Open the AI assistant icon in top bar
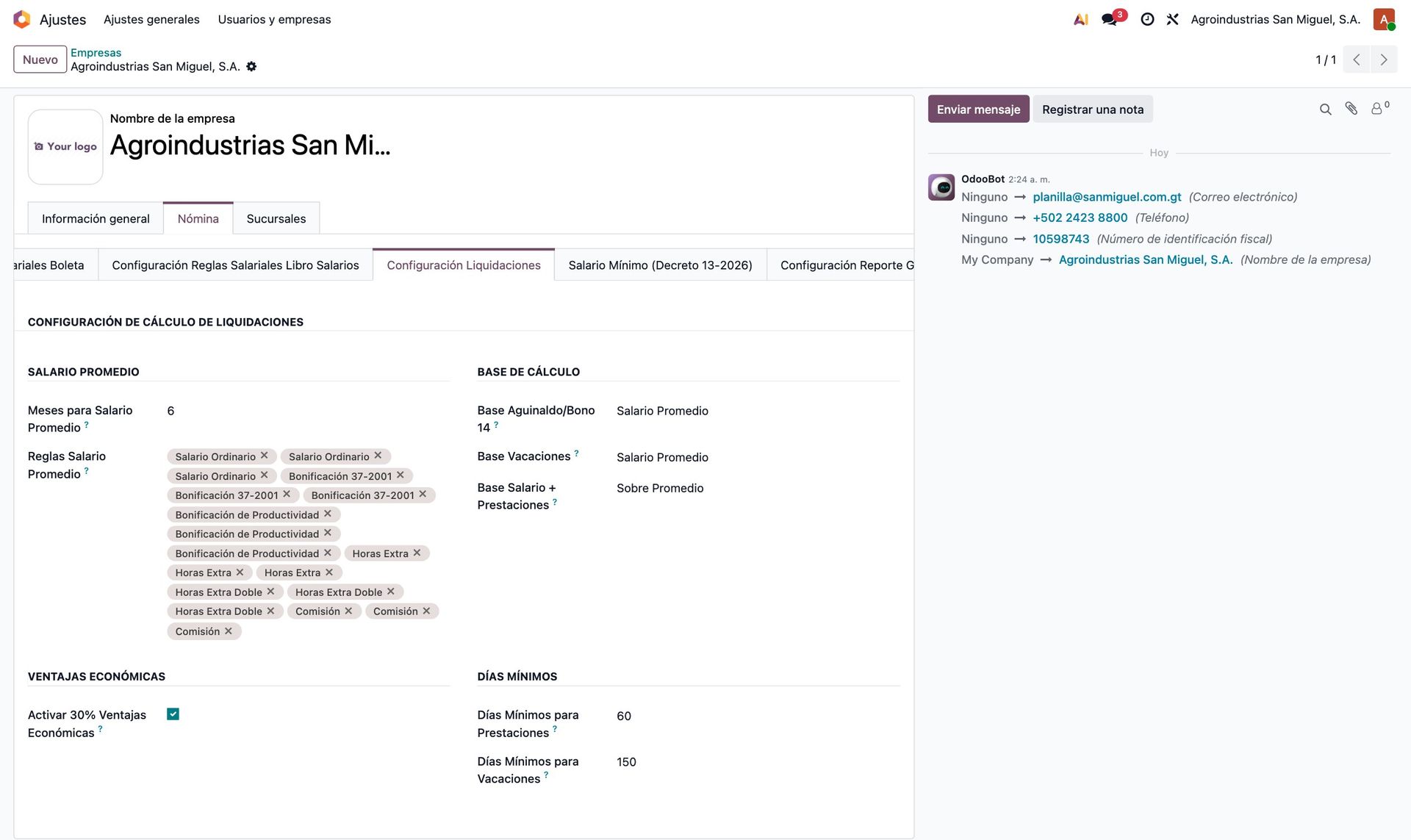 click(1081, 19)
